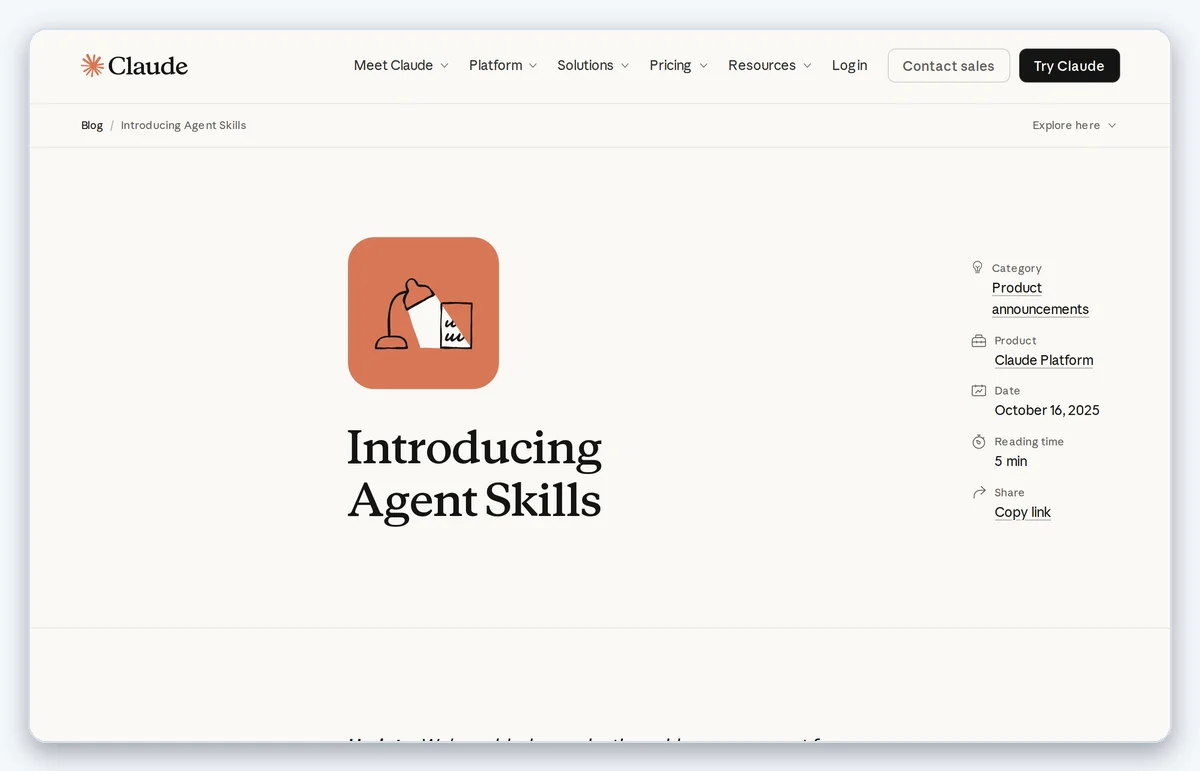The image size is (1200, 771).
Task: Click the Share arrow icon
Action: [979, 492]
